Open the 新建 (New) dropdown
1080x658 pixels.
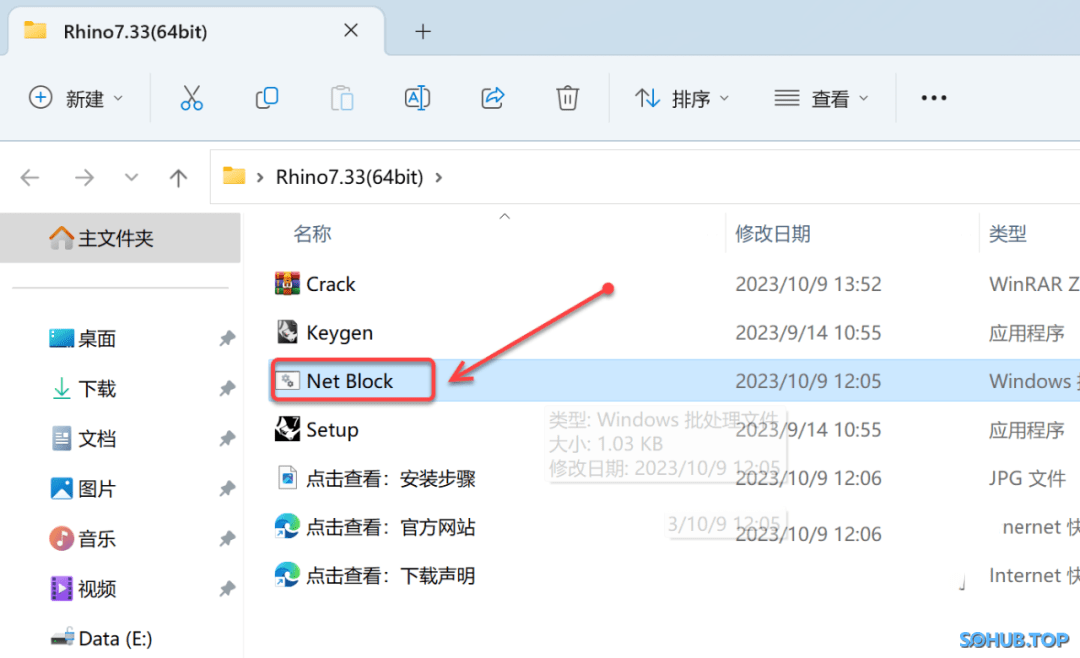pyautogui.click(x=77, y=98)
